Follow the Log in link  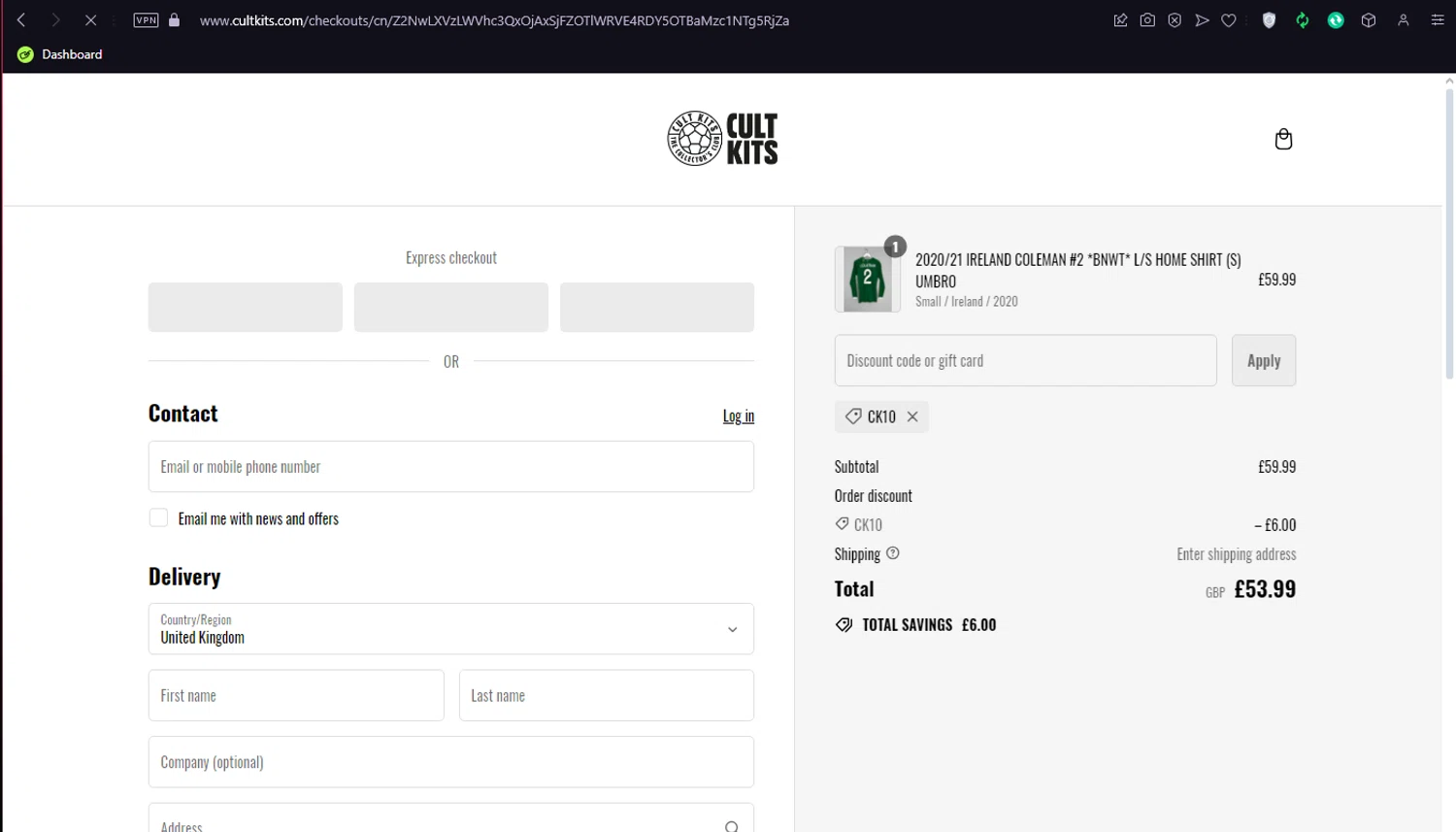point(739,416)
